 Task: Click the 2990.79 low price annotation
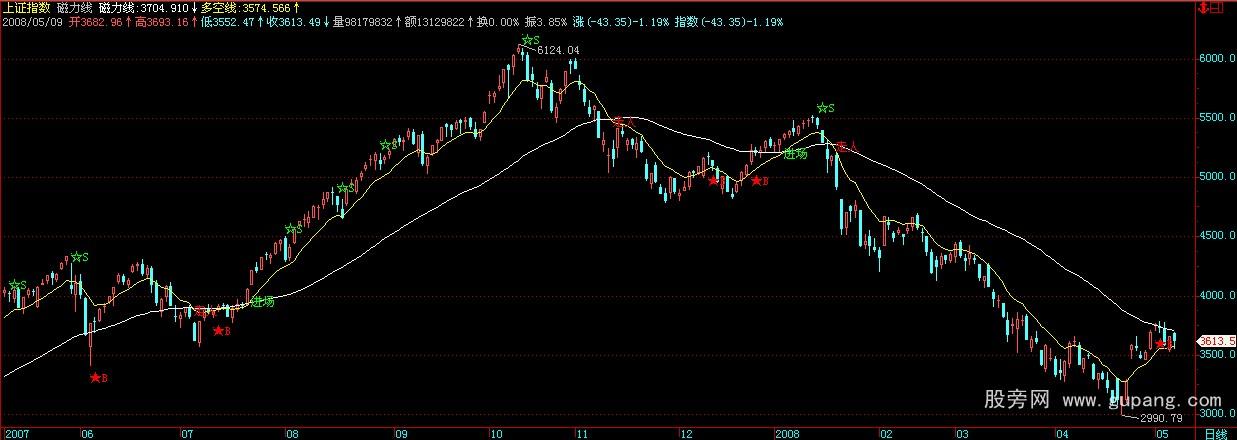coord(1158,417)
